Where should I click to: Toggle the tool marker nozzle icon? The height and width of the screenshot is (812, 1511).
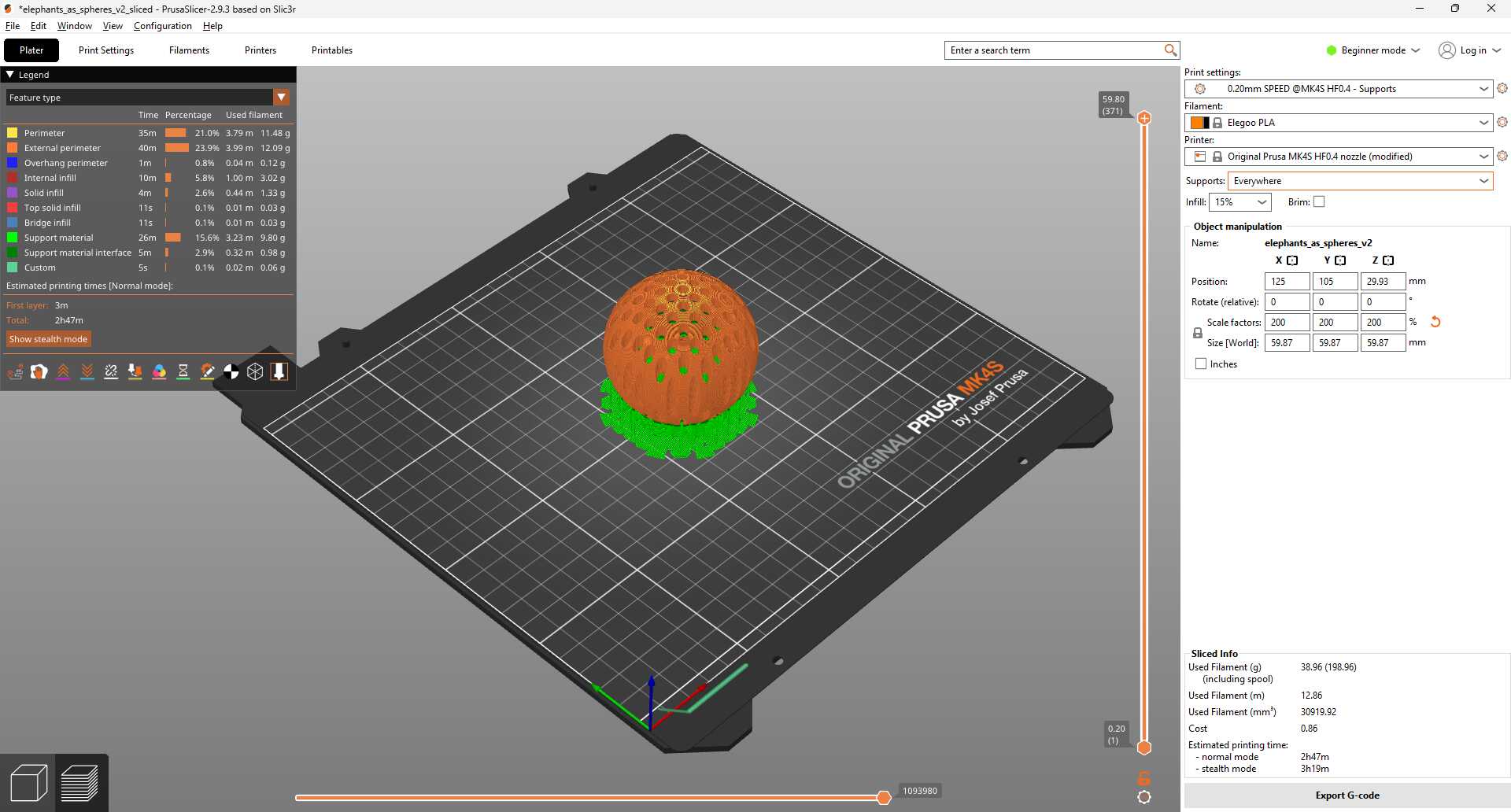[x=279, y=372]
